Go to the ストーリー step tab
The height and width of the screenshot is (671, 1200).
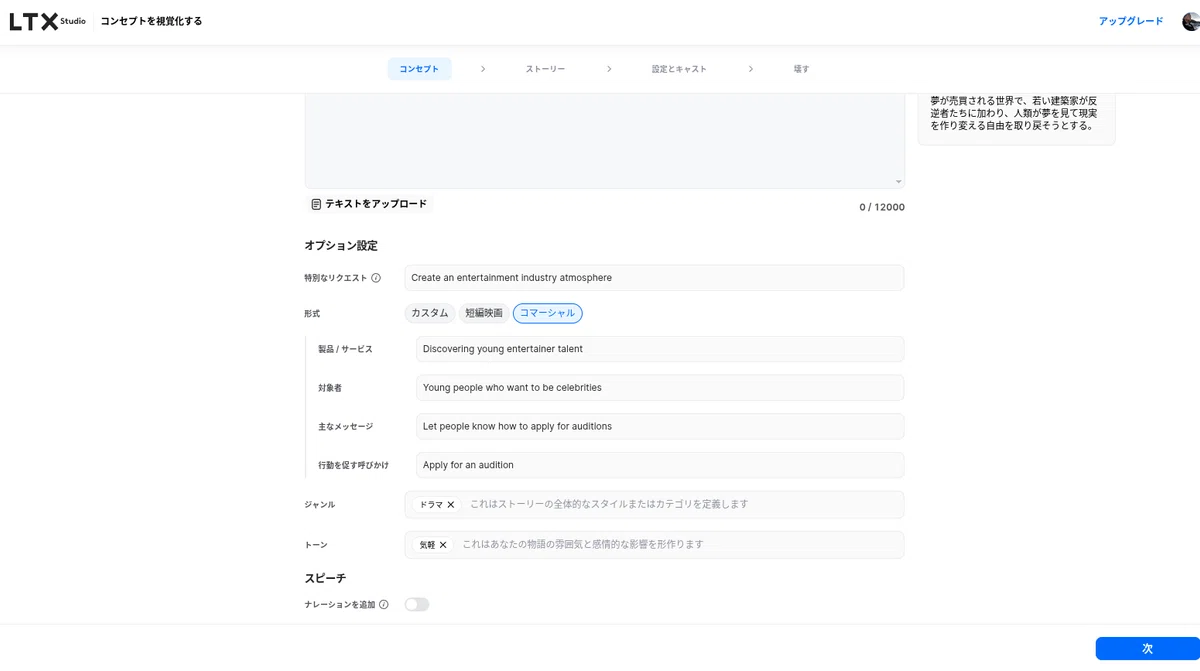click(x=545, y=69)
